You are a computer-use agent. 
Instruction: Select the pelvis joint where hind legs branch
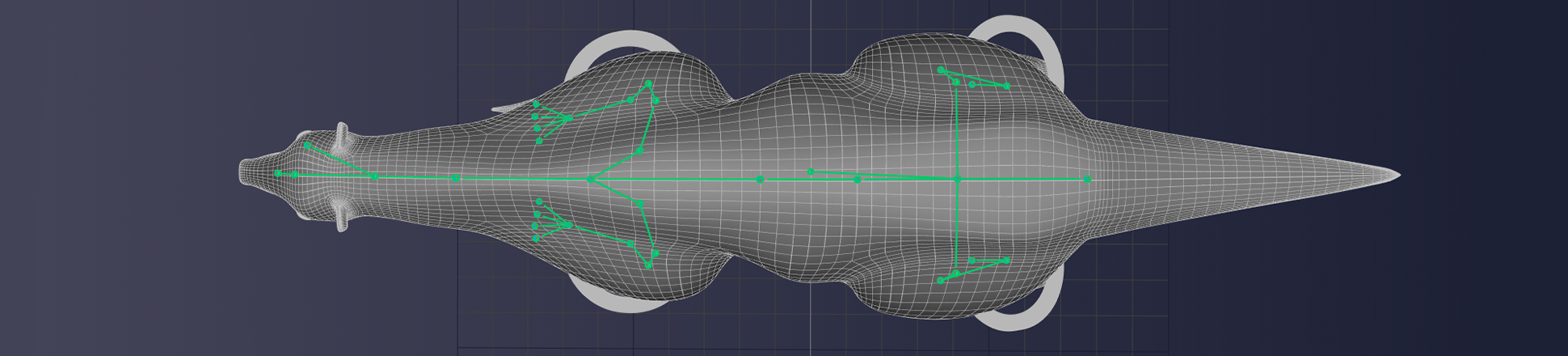[x=957, y=179]
